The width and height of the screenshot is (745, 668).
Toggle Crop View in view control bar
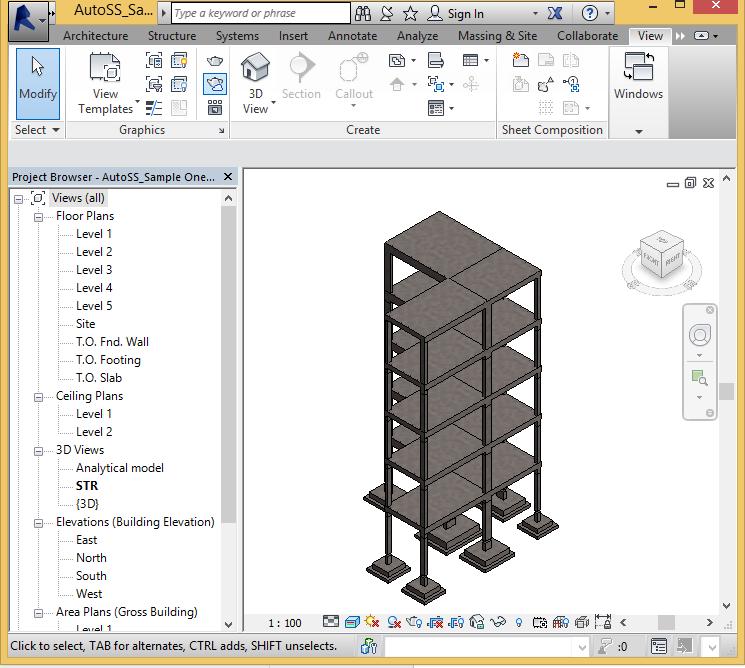click(435, 621)
